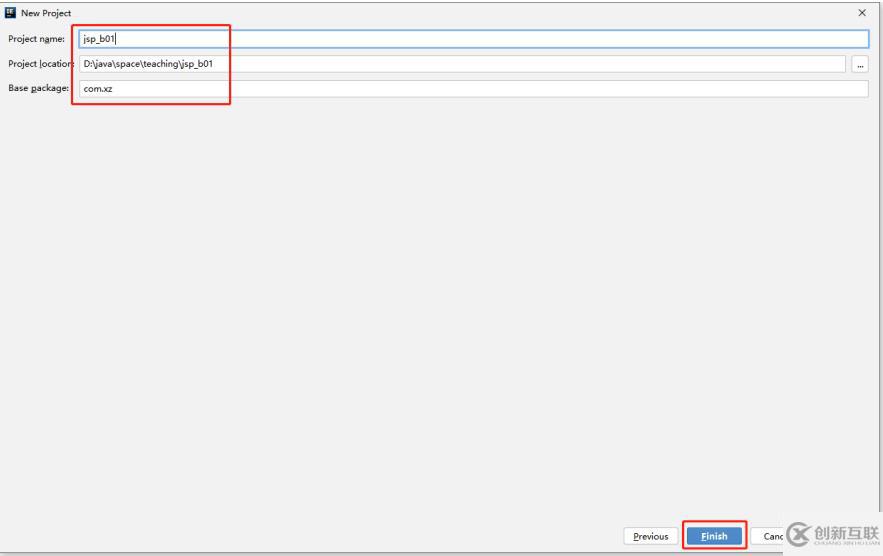Click the Finish button
The width and height of the screenshot is (883, 556).
click(x=714, y=536)
